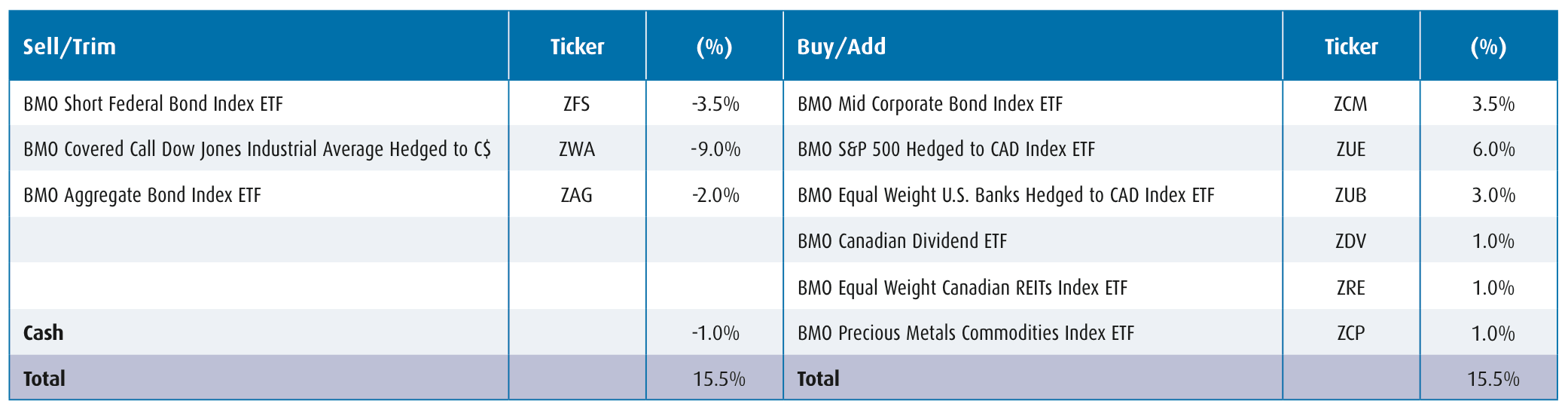
Task: Click the ZAG ticker cell
Action: pos(576,195)
